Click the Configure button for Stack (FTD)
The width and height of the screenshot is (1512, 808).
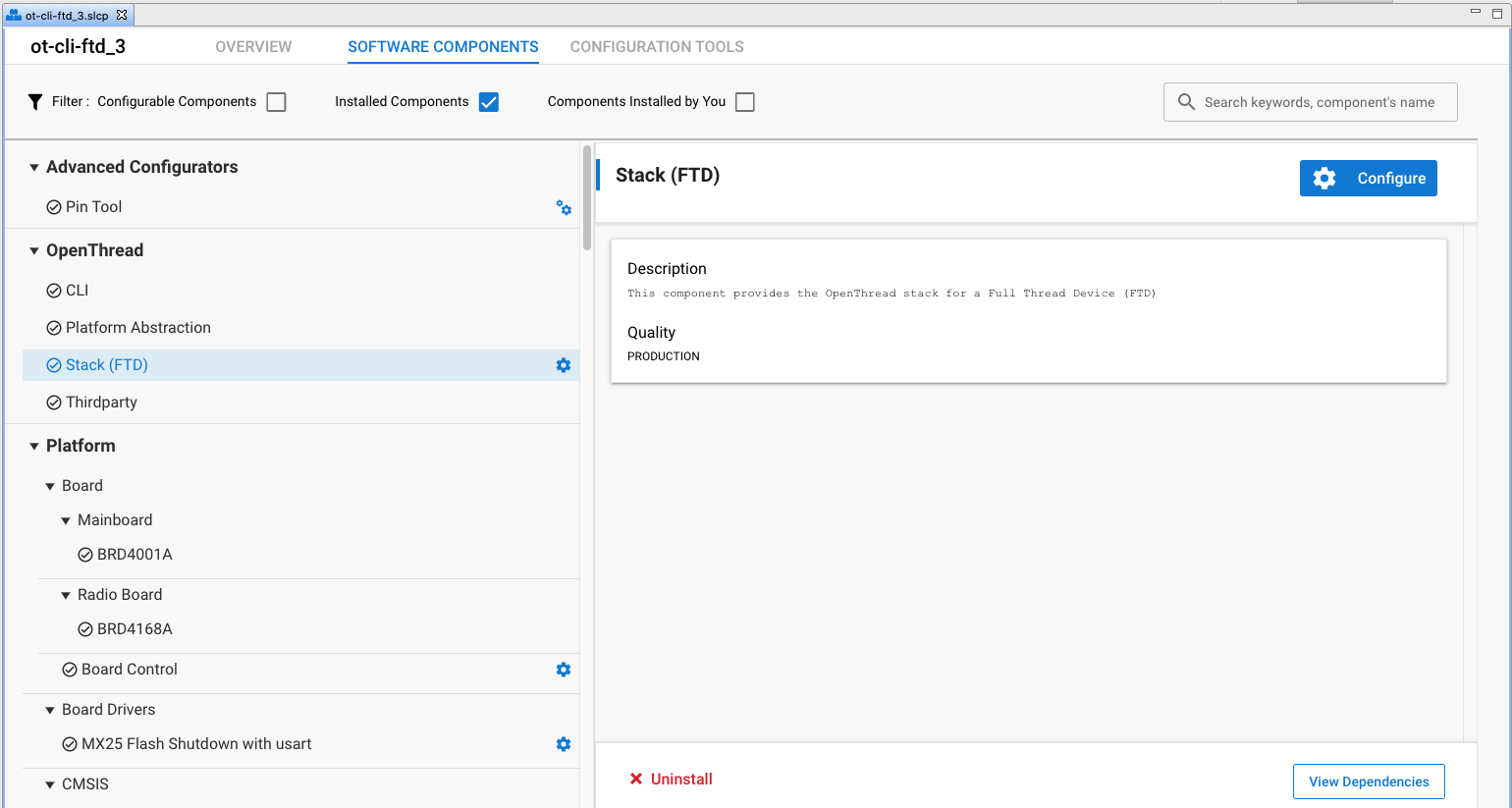coord(1368,178)
